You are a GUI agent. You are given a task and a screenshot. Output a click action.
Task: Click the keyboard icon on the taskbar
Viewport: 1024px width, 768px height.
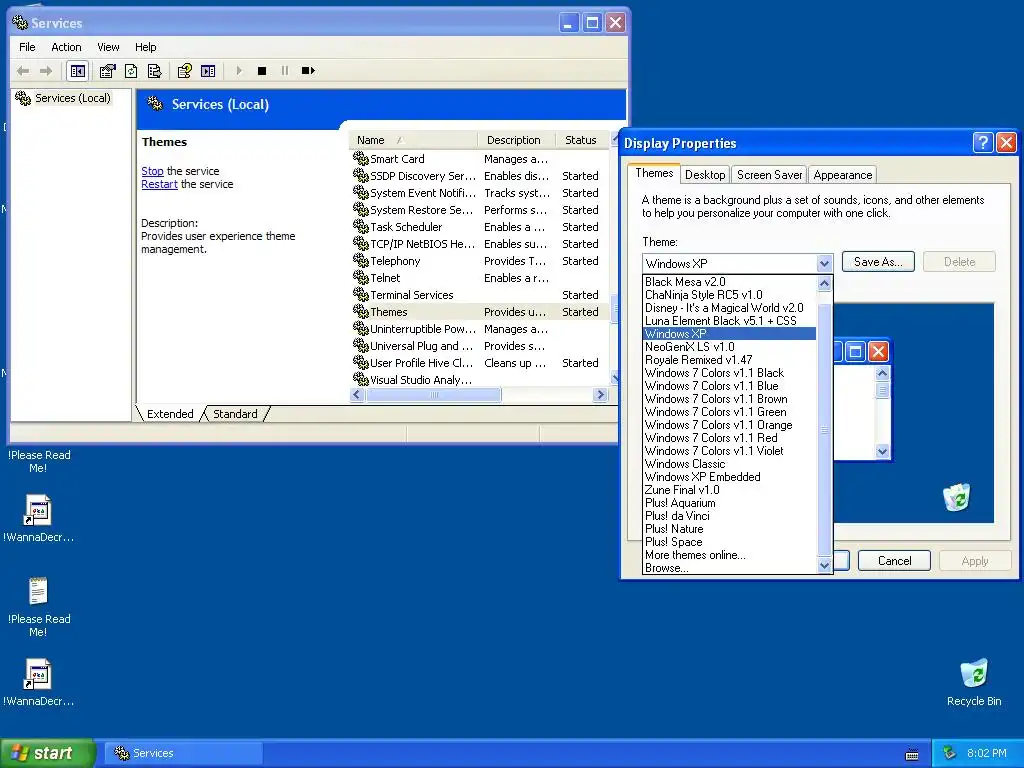[912, 754]
